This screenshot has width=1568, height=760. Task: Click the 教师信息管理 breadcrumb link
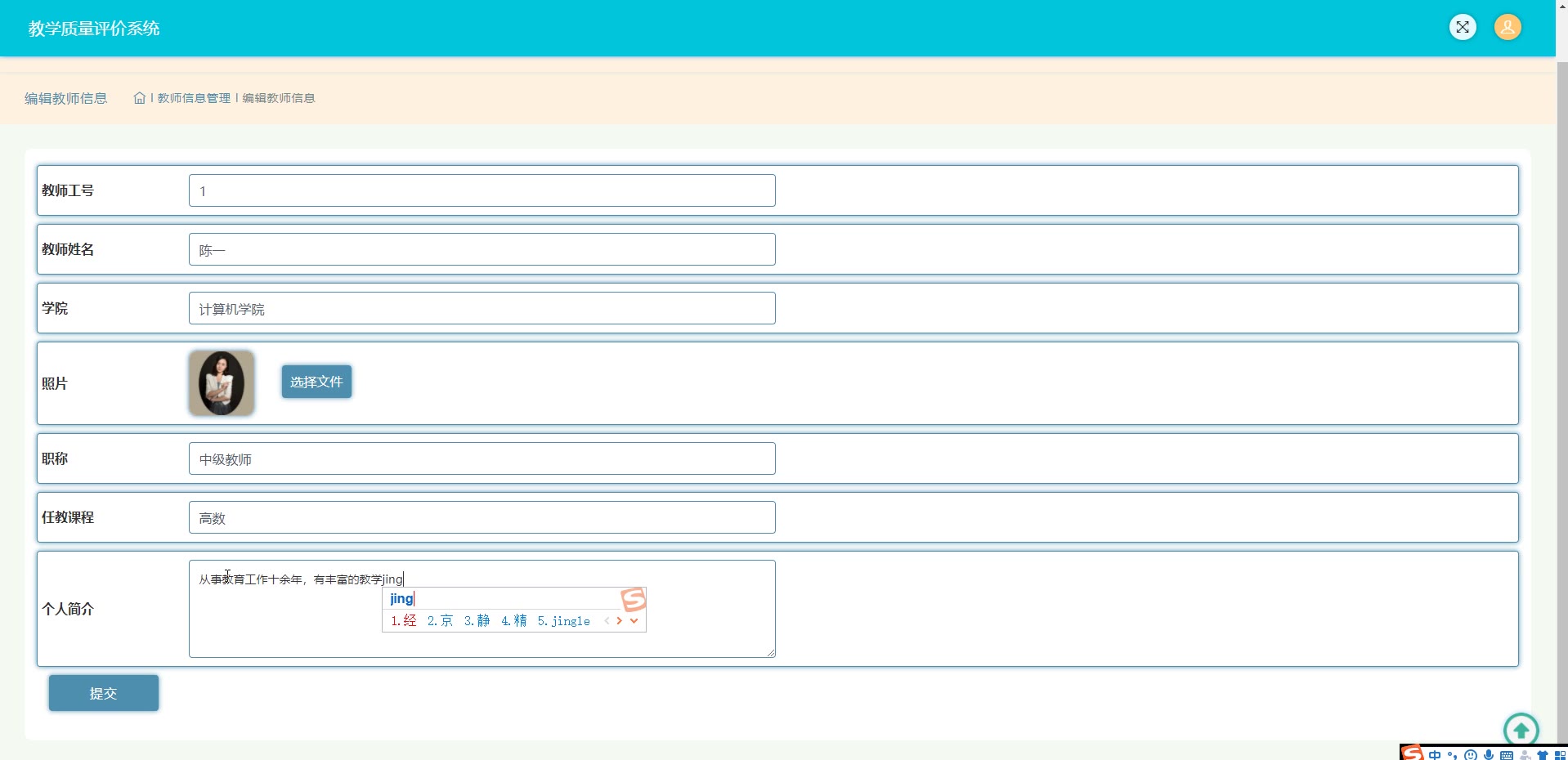click(x=194, y=98)
